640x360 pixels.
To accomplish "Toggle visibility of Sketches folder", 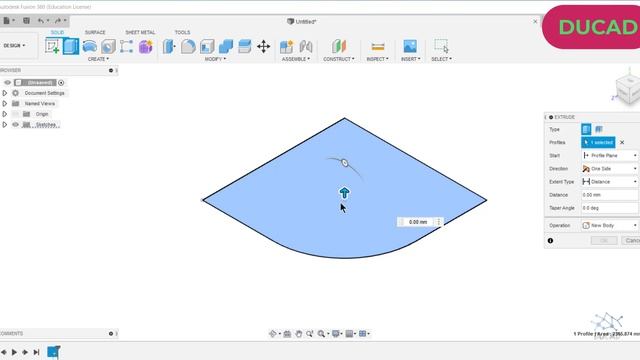I will click(x=16, y=124).
